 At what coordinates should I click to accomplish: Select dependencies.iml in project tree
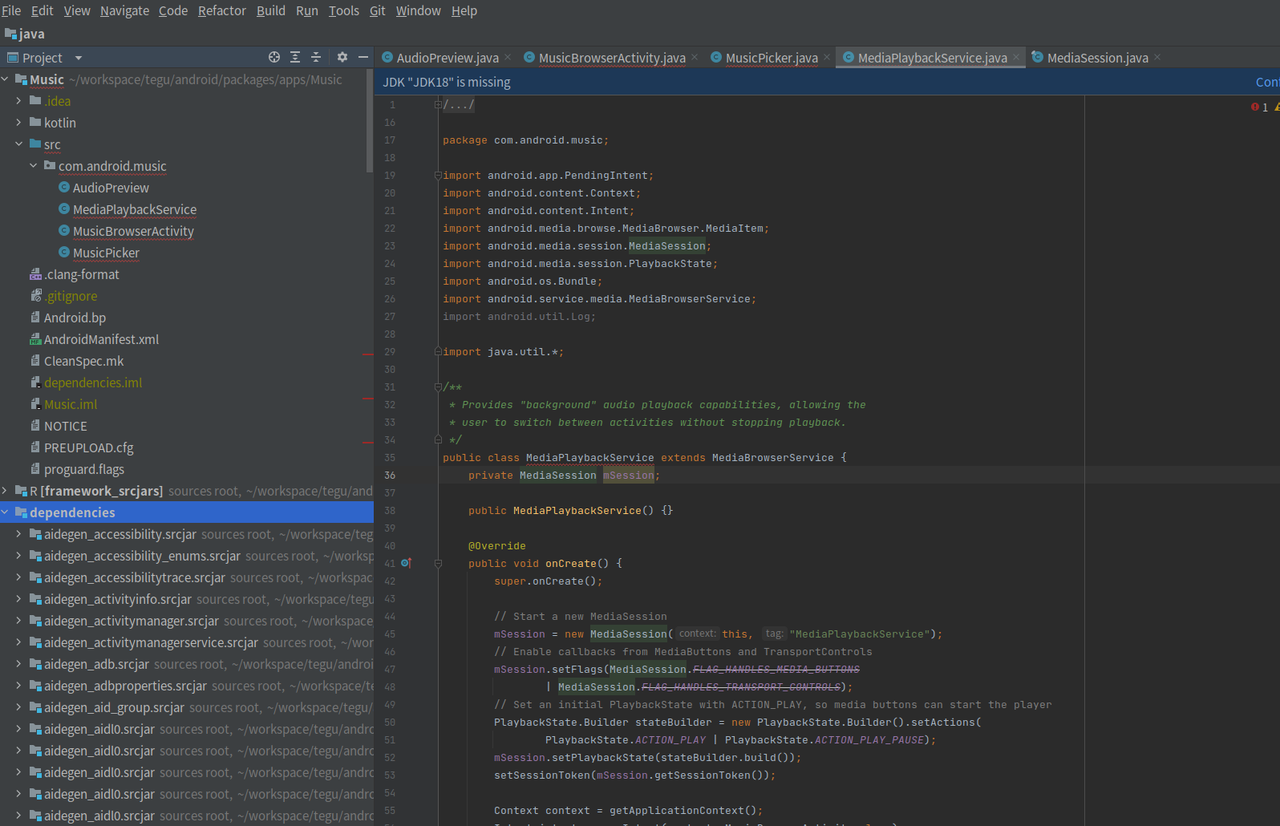coord(93,383)
